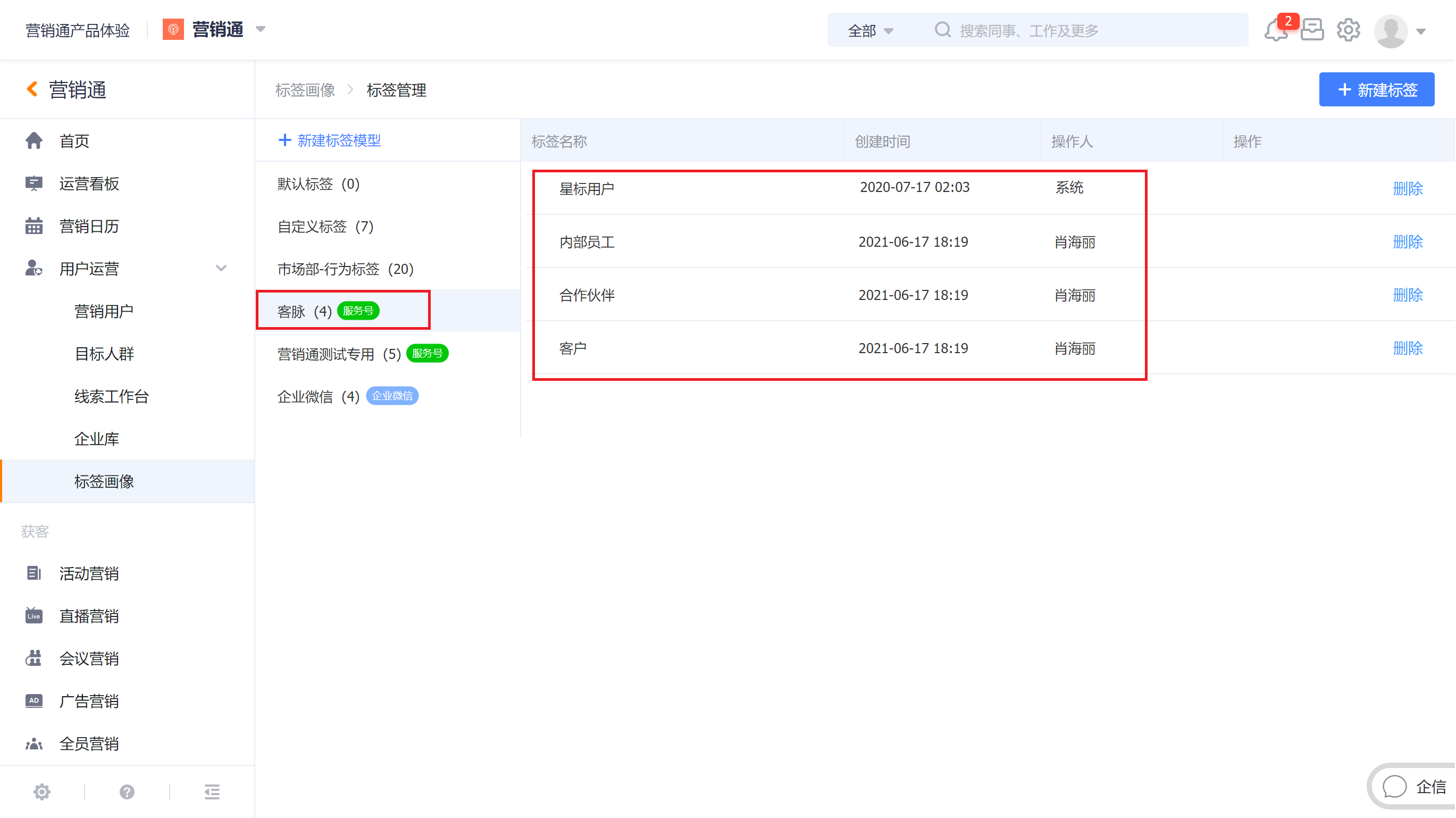Image resolution: width=1456 pixels, height=818 pixels.
Task: Click the notification bell icon
Action: (x=1276, y=30)
